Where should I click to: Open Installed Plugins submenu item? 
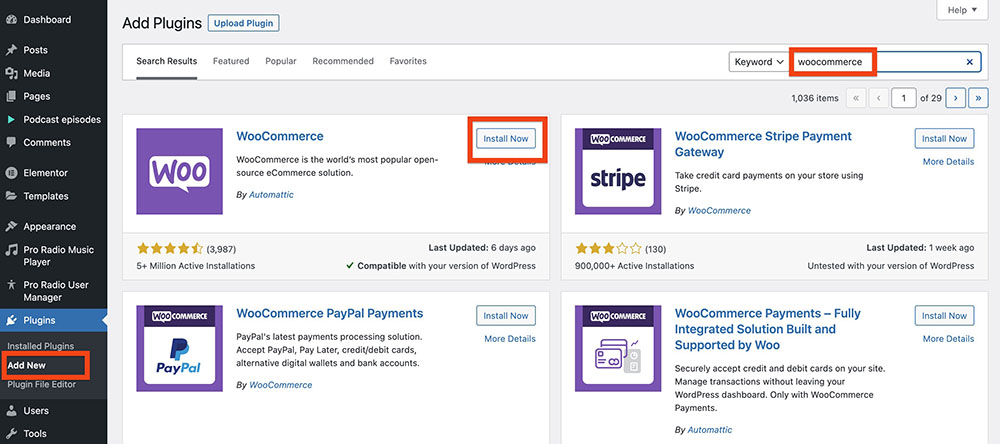pos(41,346)
